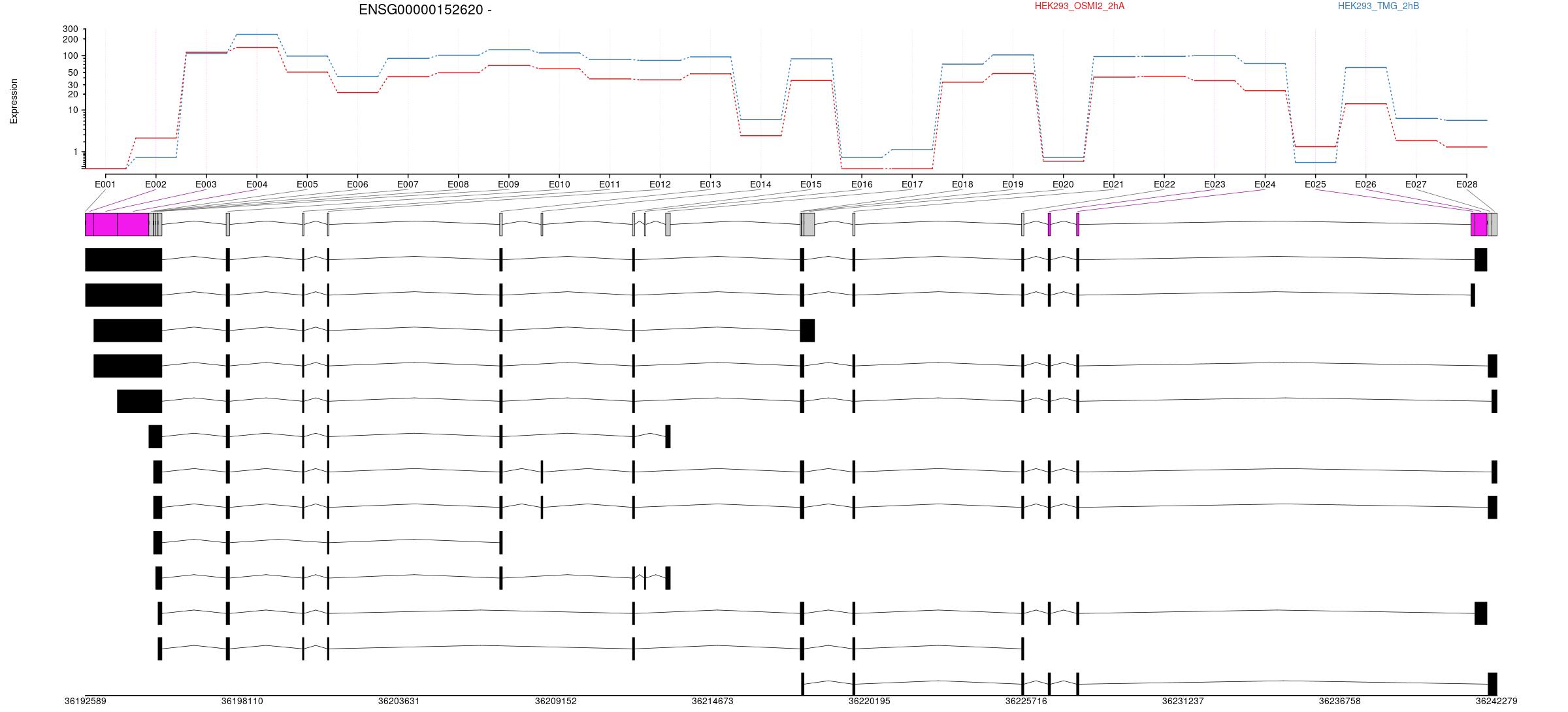Click genomic coordinate 36203631
1568x712 pixels.
tap(399, 701)
